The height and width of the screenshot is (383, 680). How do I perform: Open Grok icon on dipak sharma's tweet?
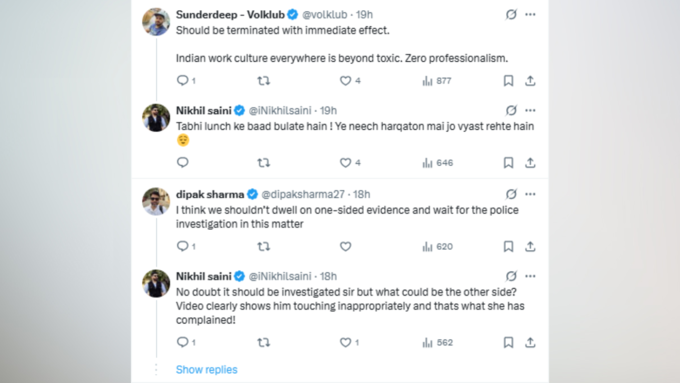(511, 194)
